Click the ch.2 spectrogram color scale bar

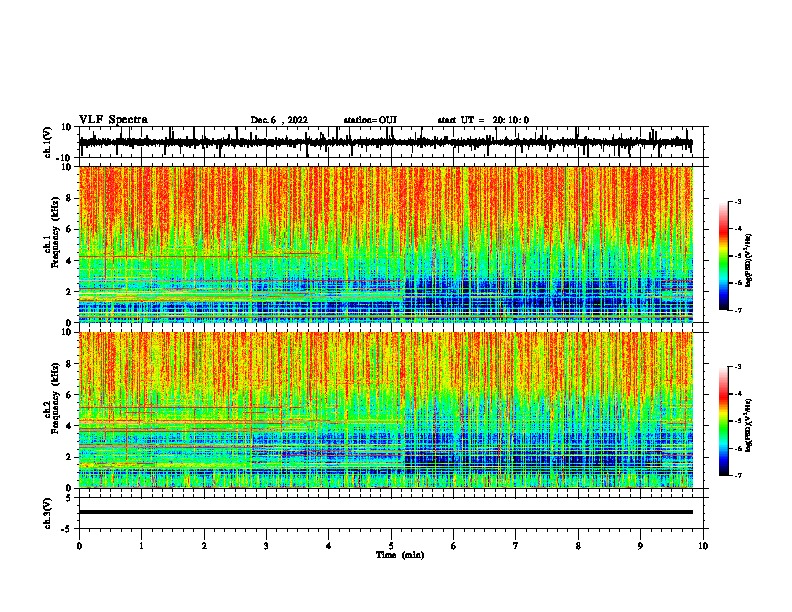[x=723, y=421]
